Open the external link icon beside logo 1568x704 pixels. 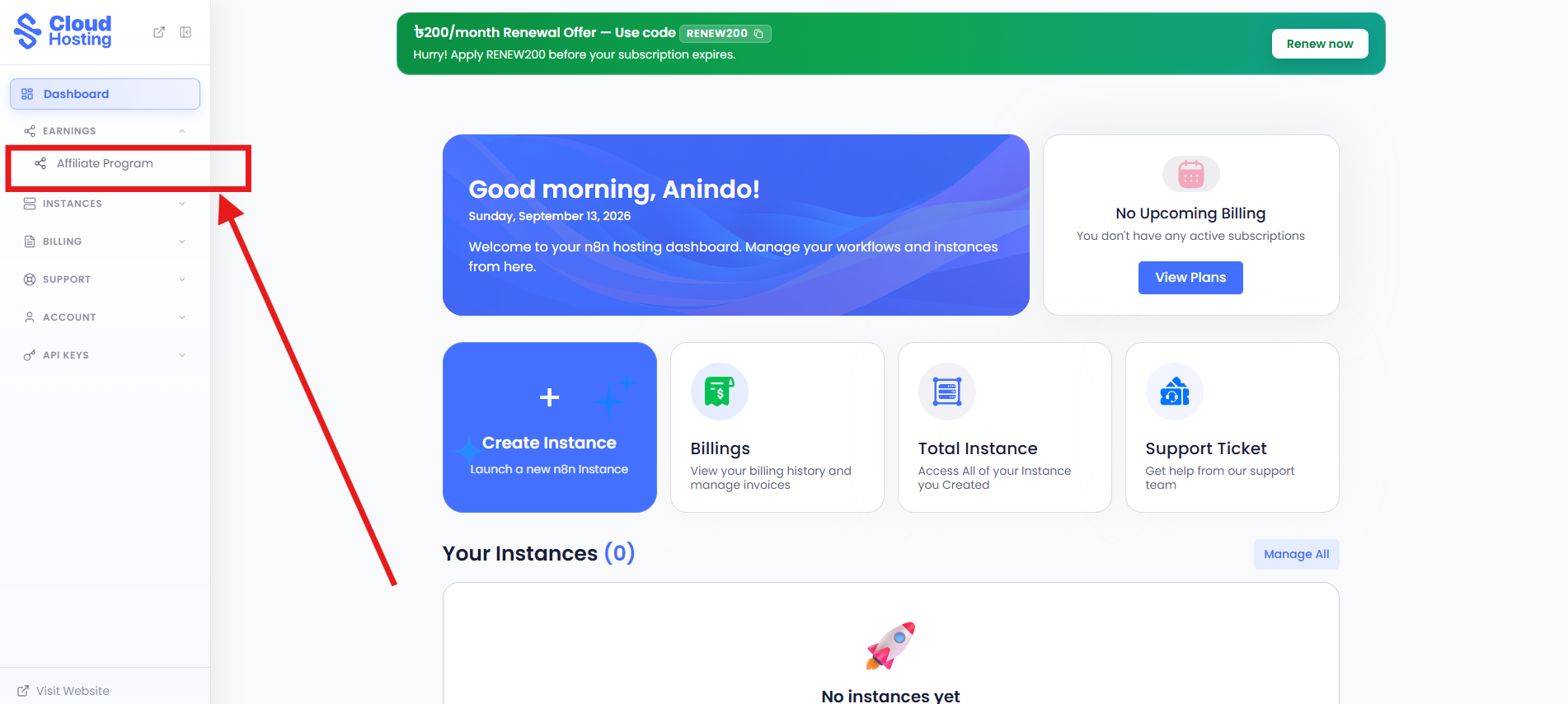[159, 32]
